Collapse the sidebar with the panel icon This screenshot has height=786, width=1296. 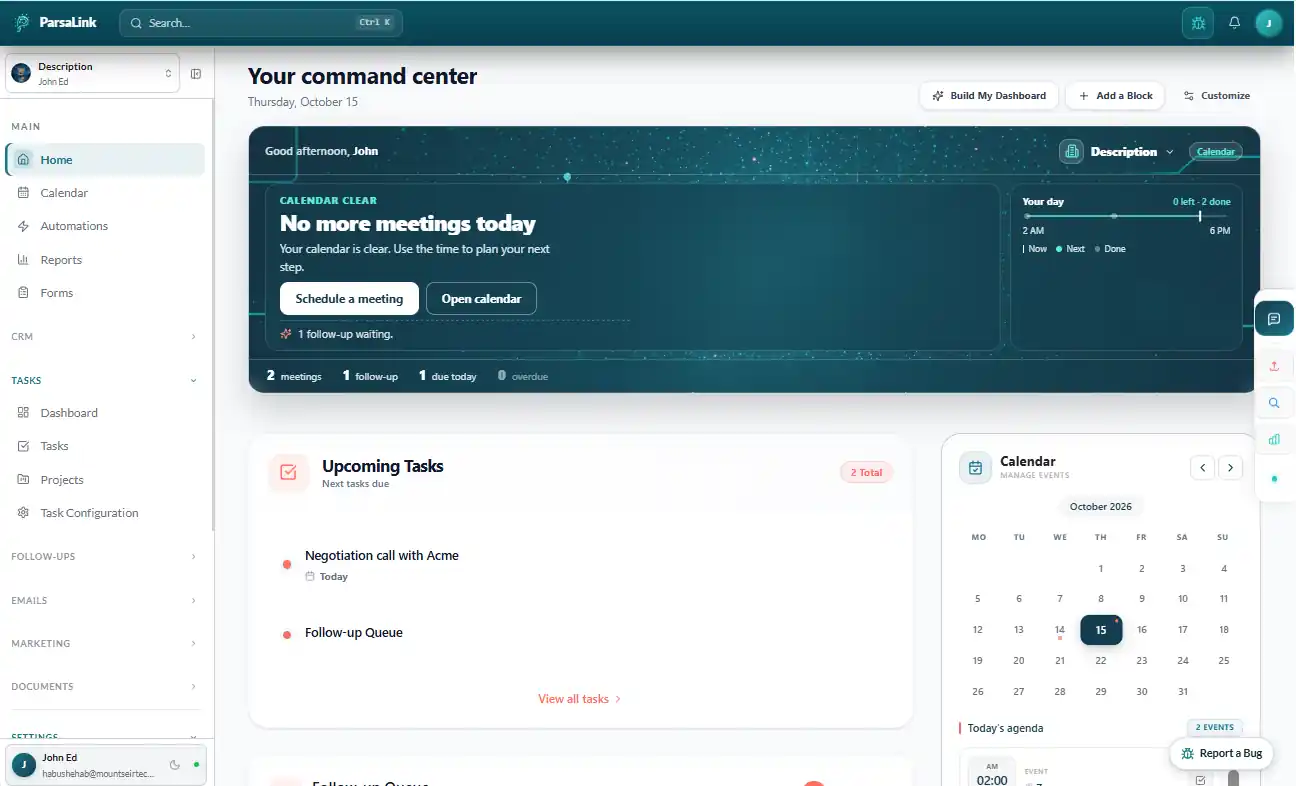(x=196, y=74)
